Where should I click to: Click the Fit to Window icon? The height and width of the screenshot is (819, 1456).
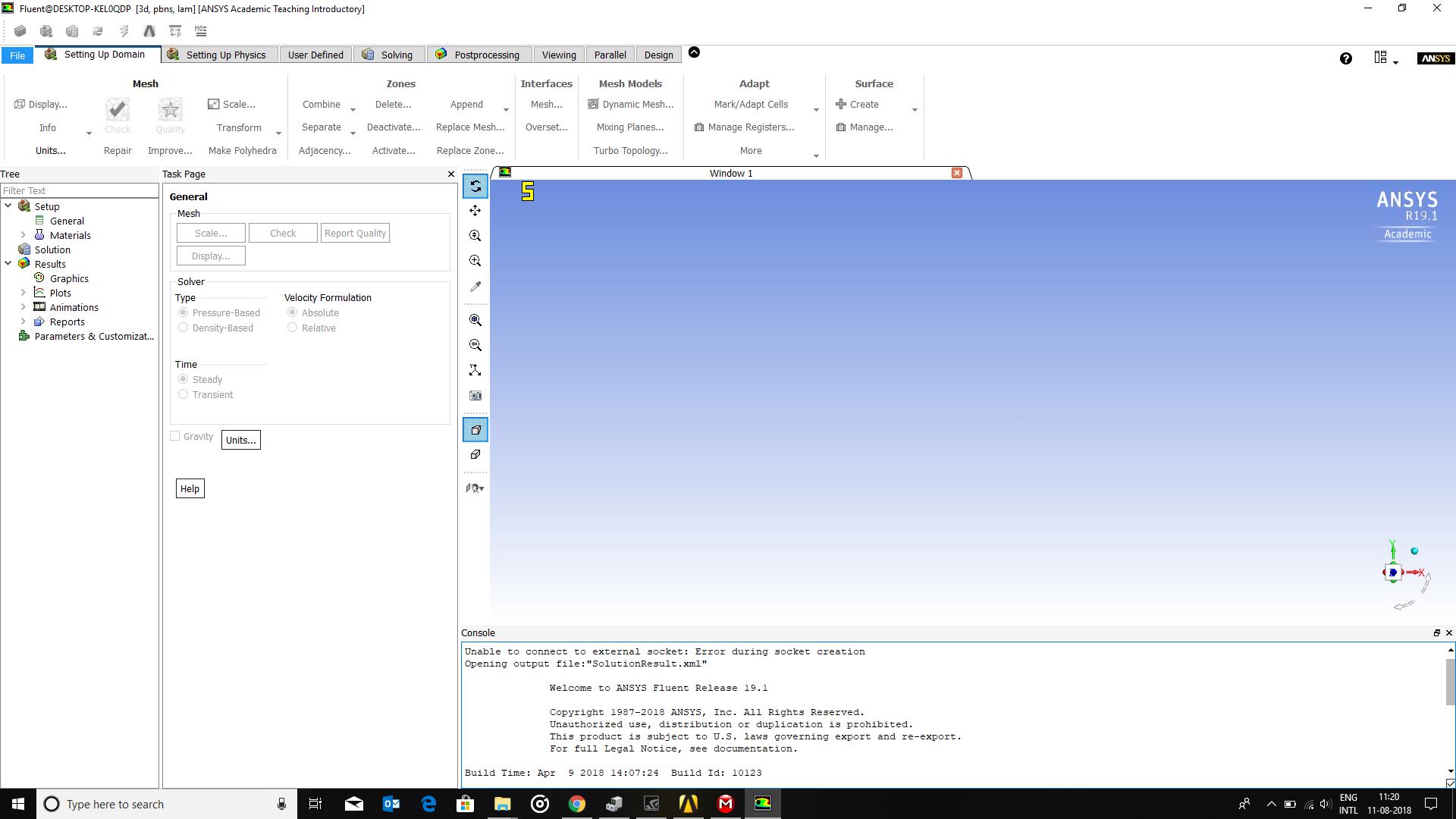[x=475, y=320]
